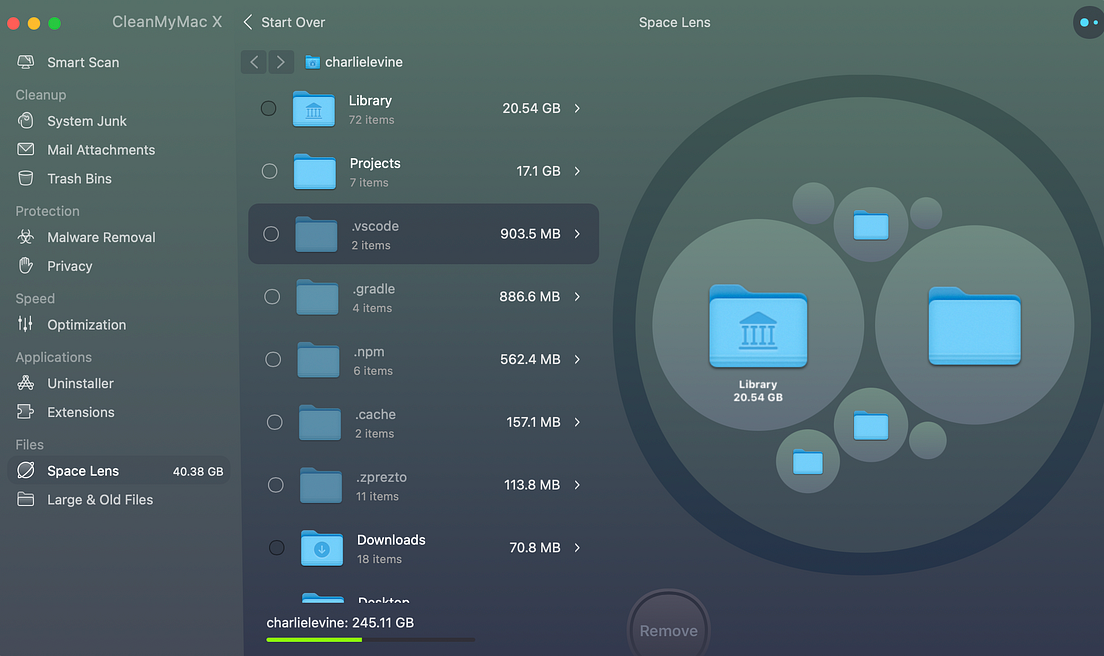Click the Start Over button
Image resolution: width=1104 pixels, height=656 pixels.
pyautogui.click(x=284, y=23)
